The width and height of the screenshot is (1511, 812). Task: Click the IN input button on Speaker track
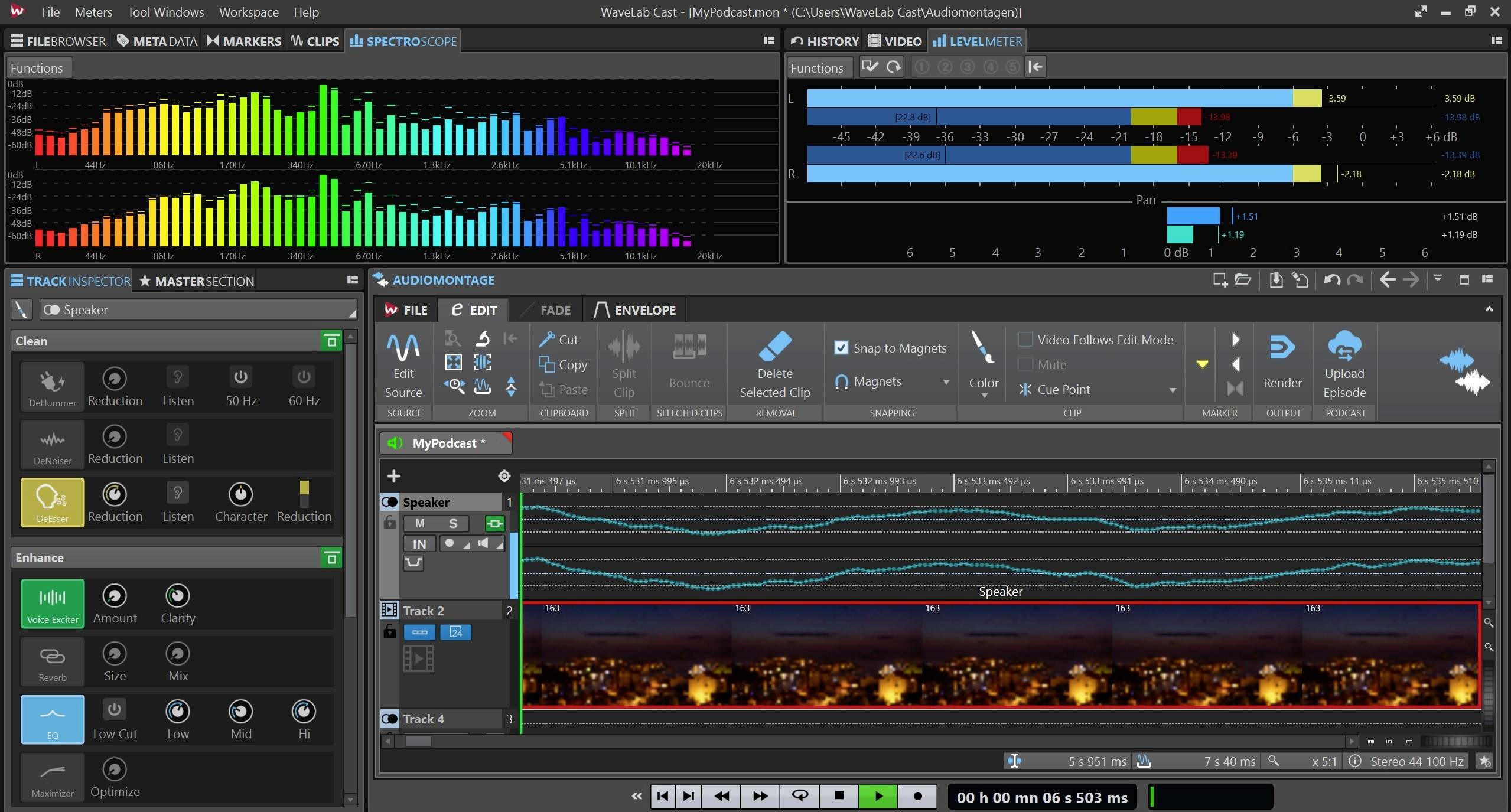[x=419, y=544]
